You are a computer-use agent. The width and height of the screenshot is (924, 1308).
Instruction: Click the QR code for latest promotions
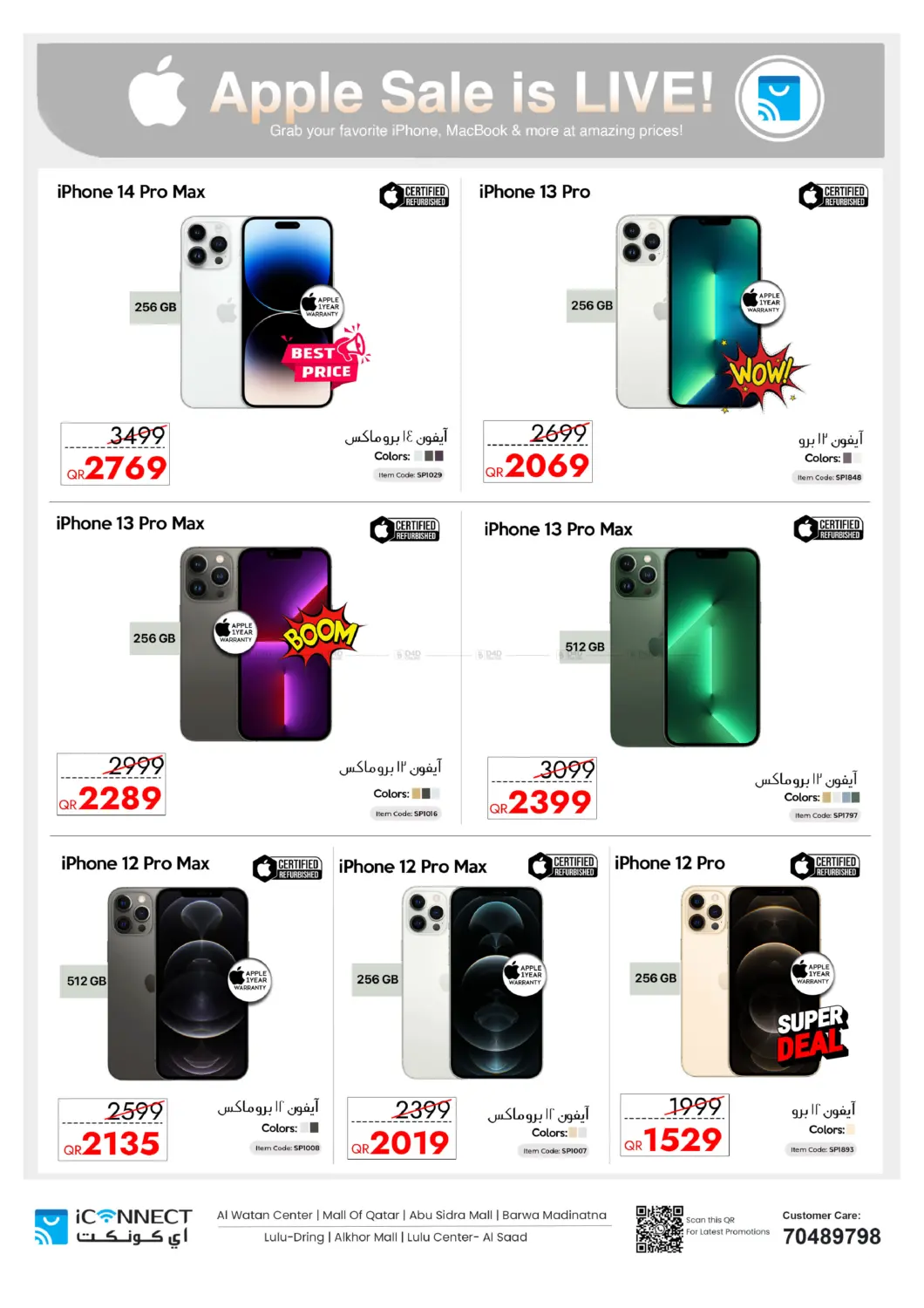659,1229
